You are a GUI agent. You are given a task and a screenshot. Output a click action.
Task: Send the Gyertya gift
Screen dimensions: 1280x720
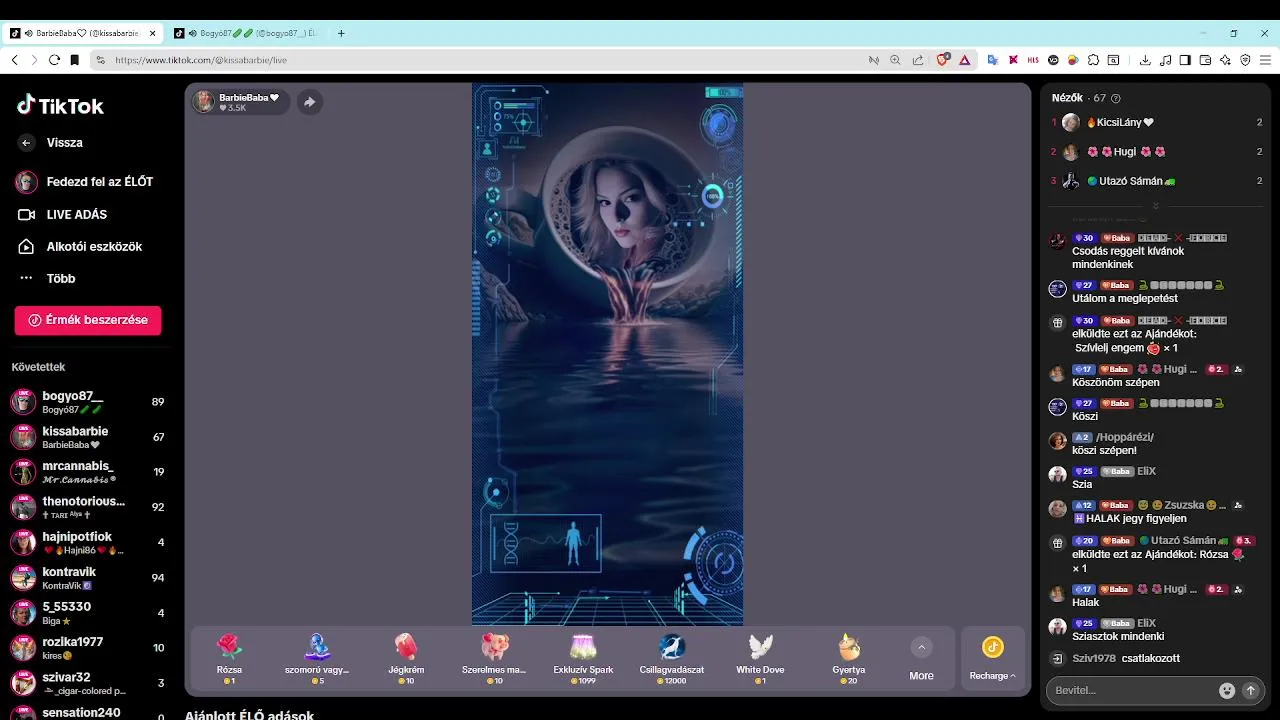pyautogui.click(x=849, y=659)
